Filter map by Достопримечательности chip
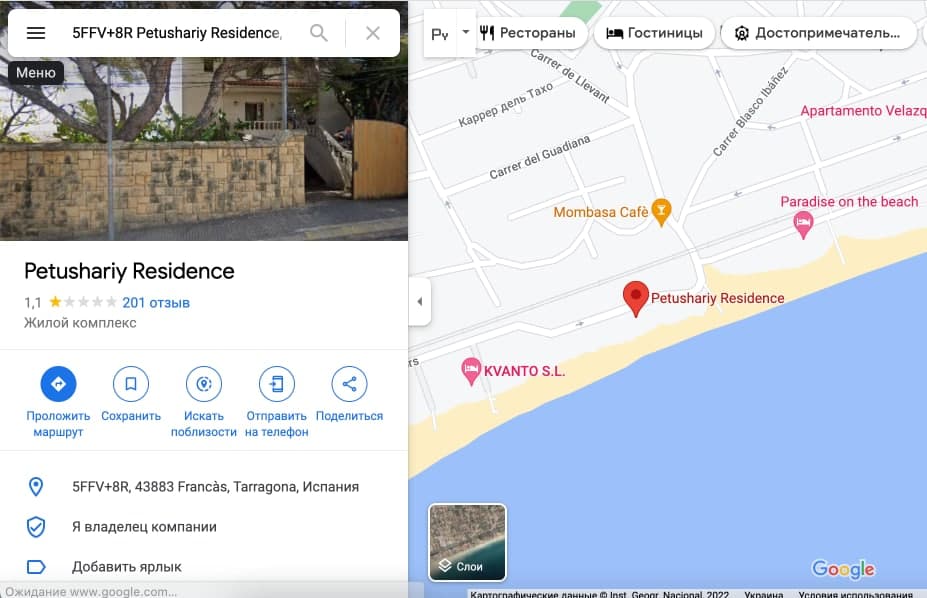 pyautogui.click(x=818, y=33)
